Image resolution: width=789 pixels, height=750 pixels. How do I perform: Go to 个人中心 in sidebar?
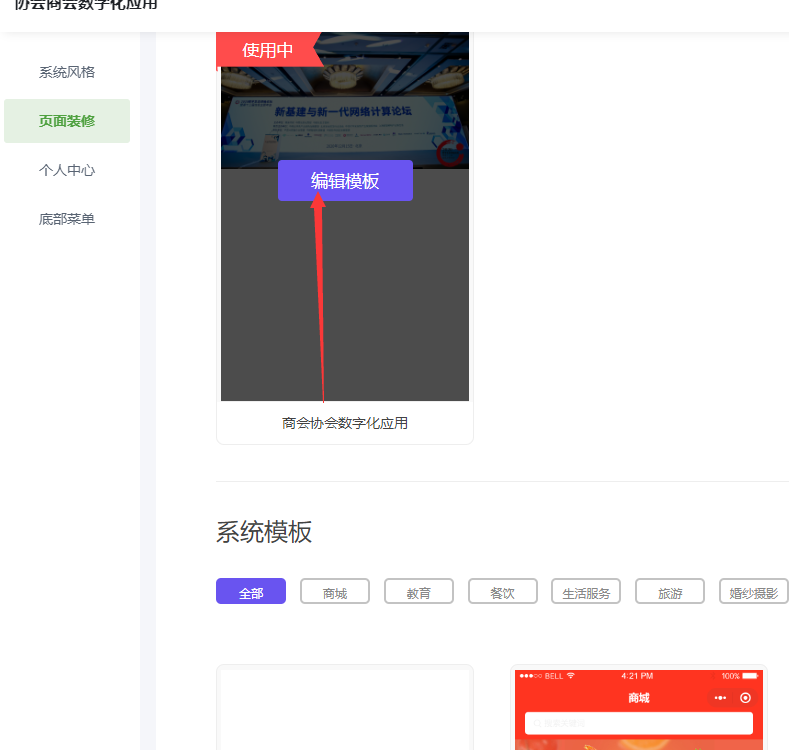[x=67, y=170]
